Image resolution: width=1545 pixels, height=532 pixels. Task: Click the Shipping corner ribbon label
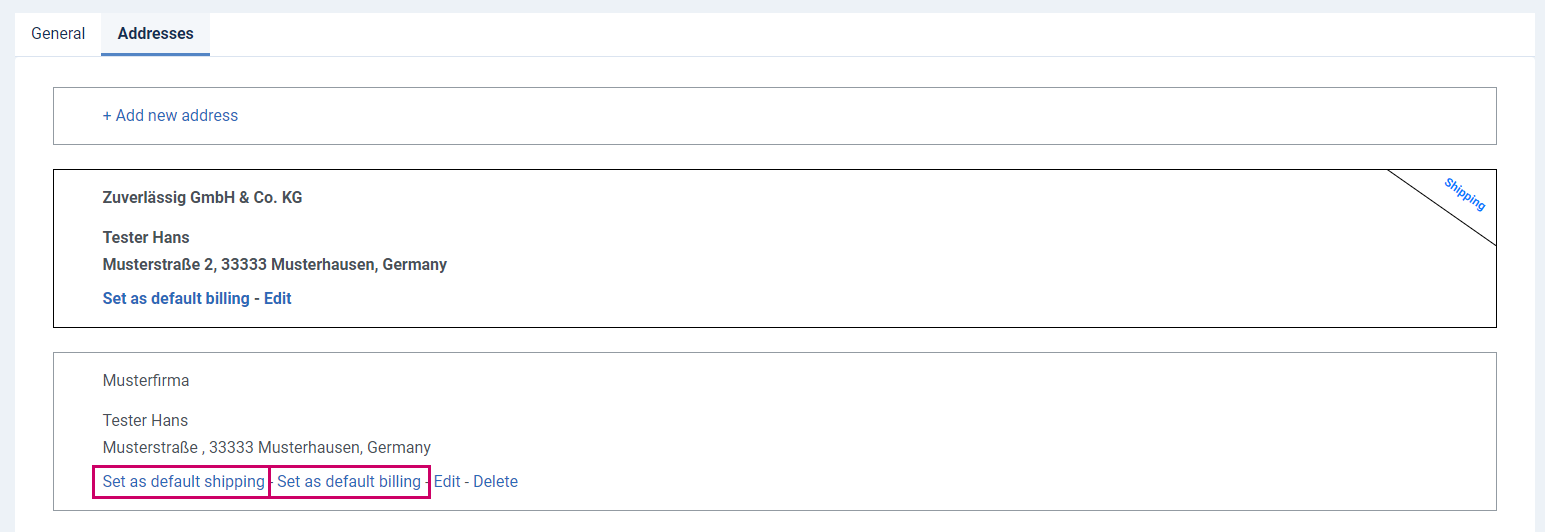click(x=1464, y=194)
